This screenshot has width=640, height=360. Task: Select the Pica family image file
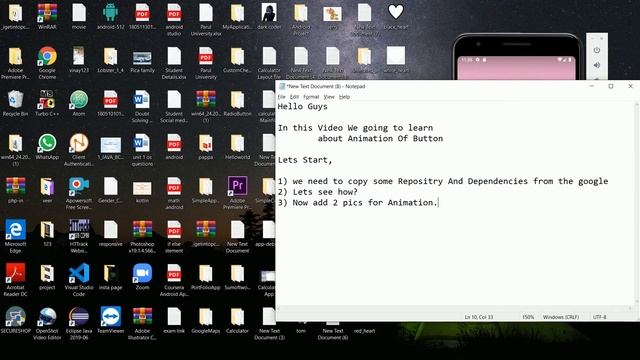coord(142,60)
